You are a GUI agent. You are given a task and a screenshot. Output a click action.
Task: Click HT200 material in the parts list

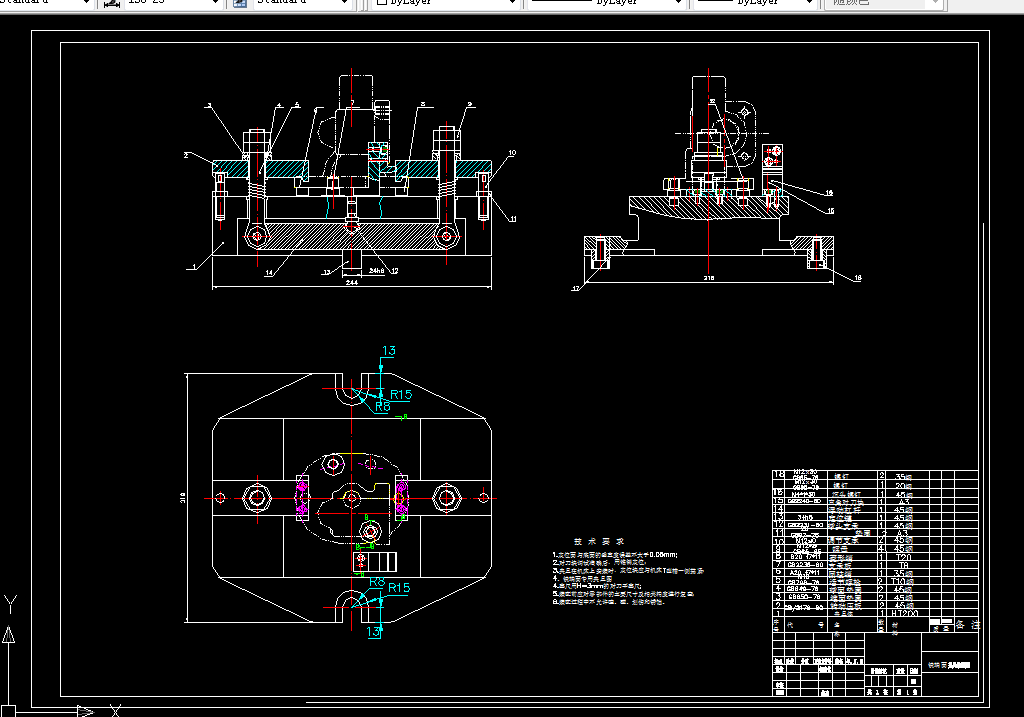(x=904, y=613)
